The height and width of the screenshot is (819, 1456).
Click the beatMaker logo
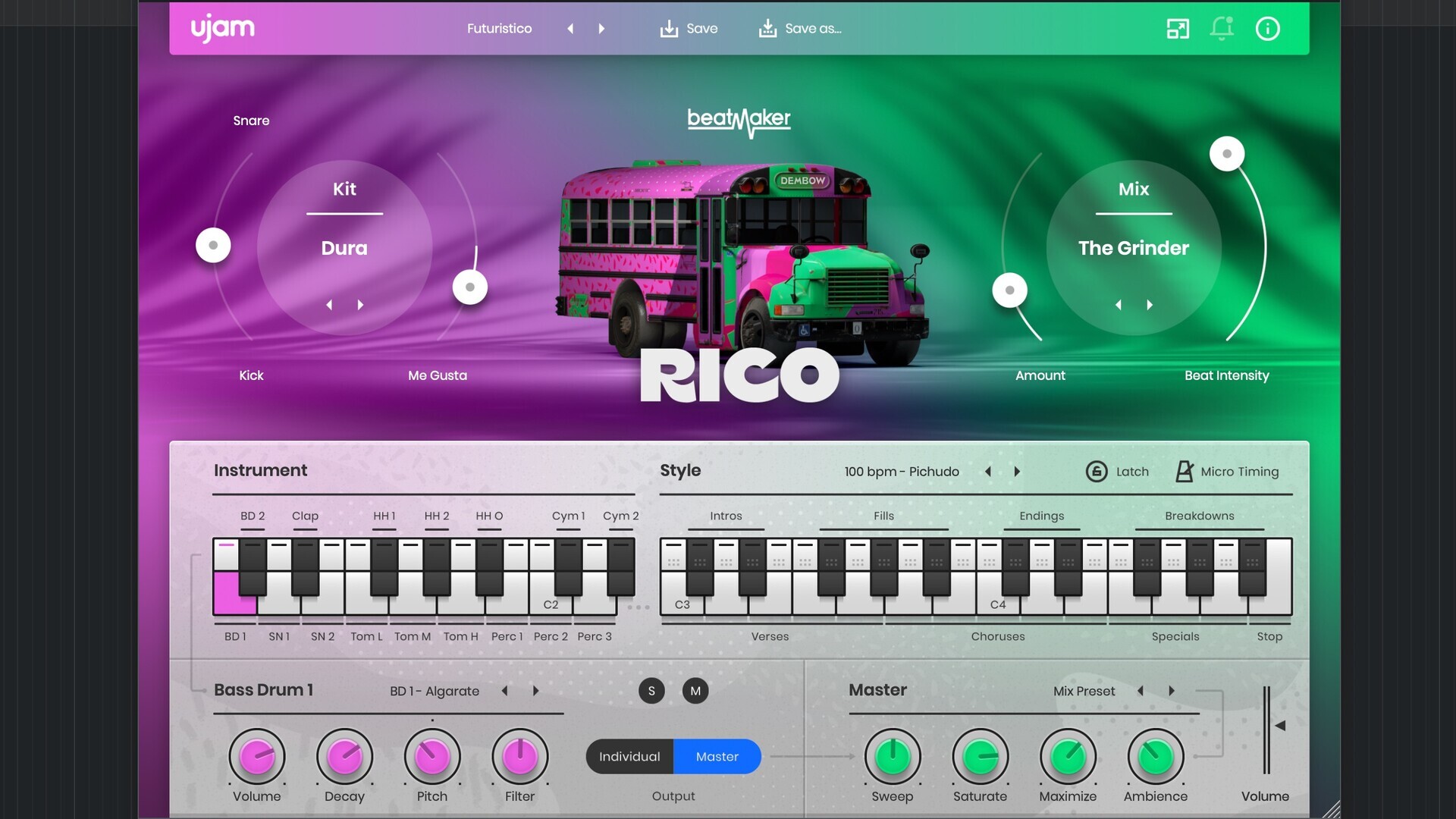tap(739, 121)
